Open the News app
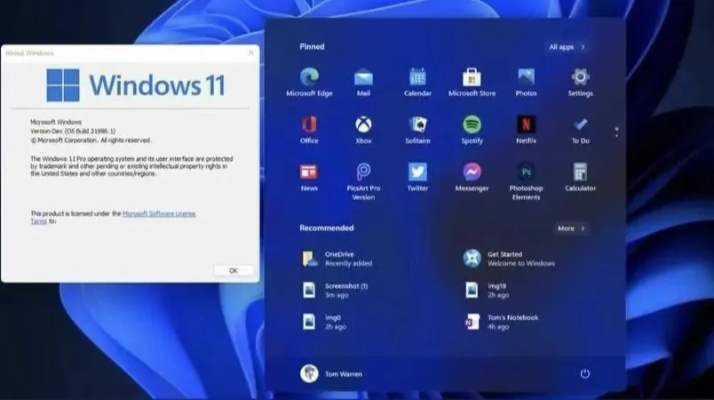 click(309, 178)
